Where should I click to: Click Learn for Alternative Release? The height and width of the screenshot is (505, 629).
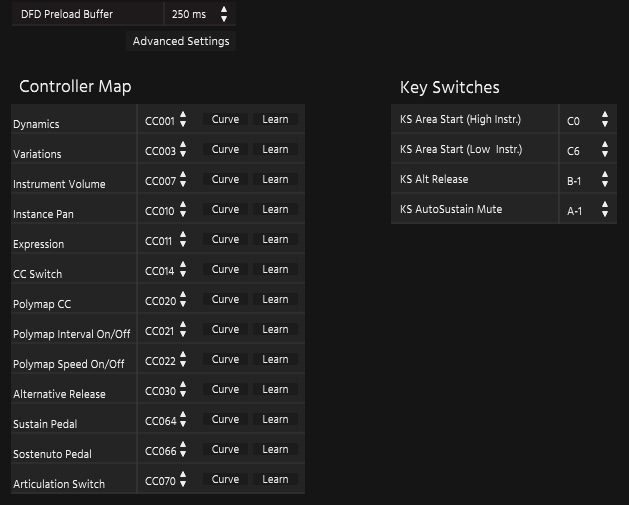(x=275, y=389)
